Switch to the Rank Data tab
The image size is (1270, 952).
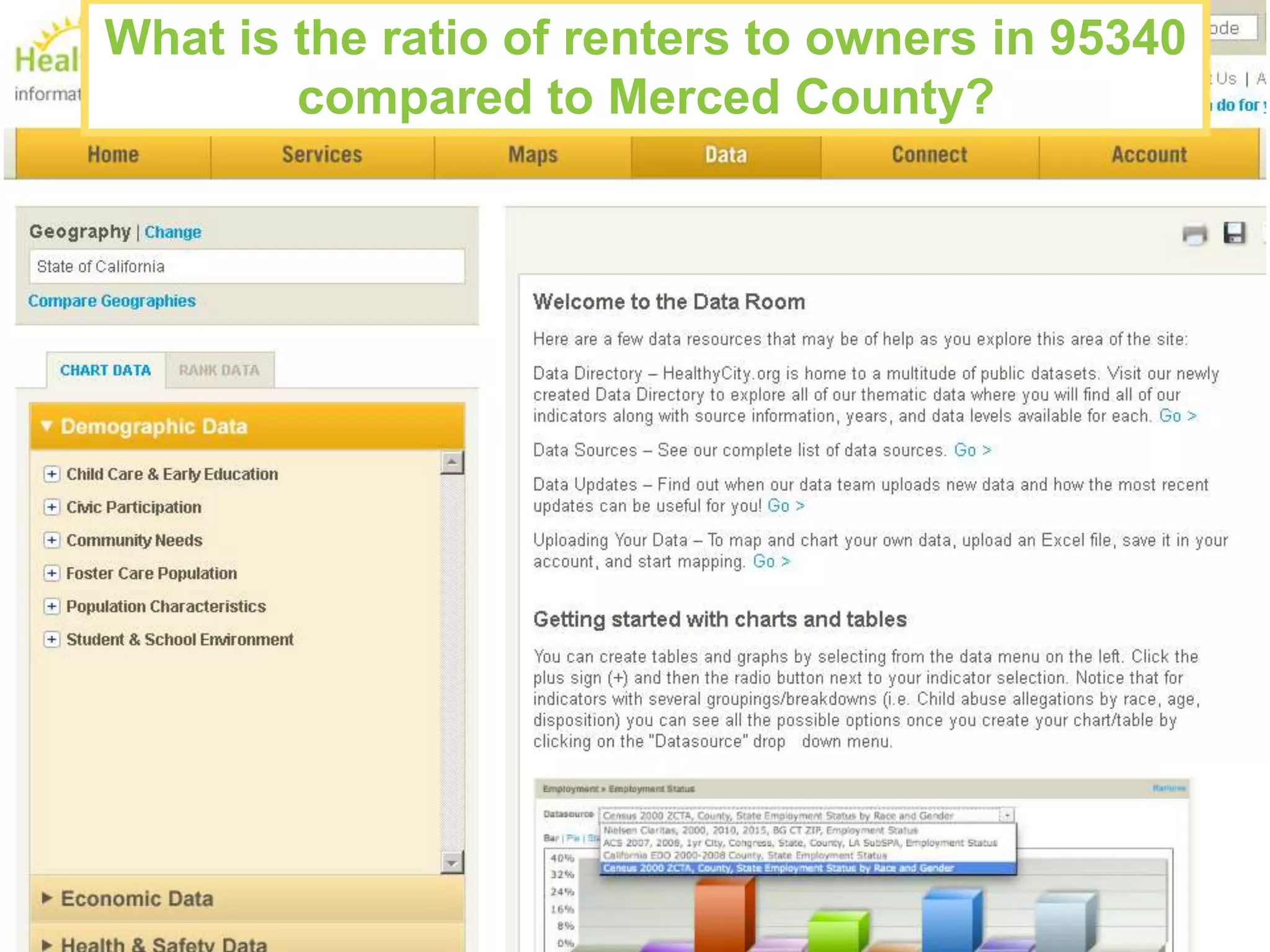tap(220, 370)
